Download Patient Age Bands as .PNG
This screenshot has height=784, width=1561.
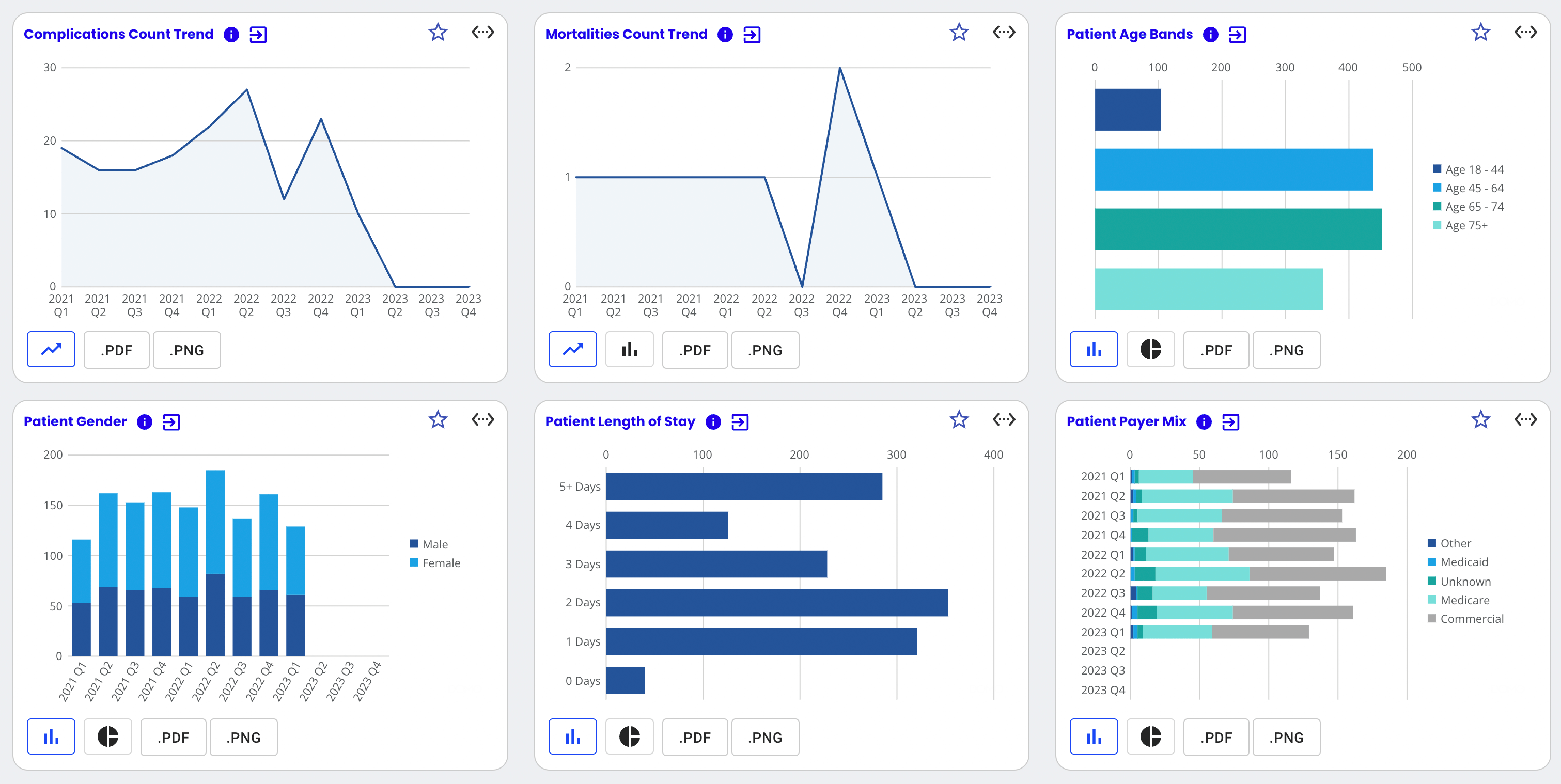tap(1287, 350)
